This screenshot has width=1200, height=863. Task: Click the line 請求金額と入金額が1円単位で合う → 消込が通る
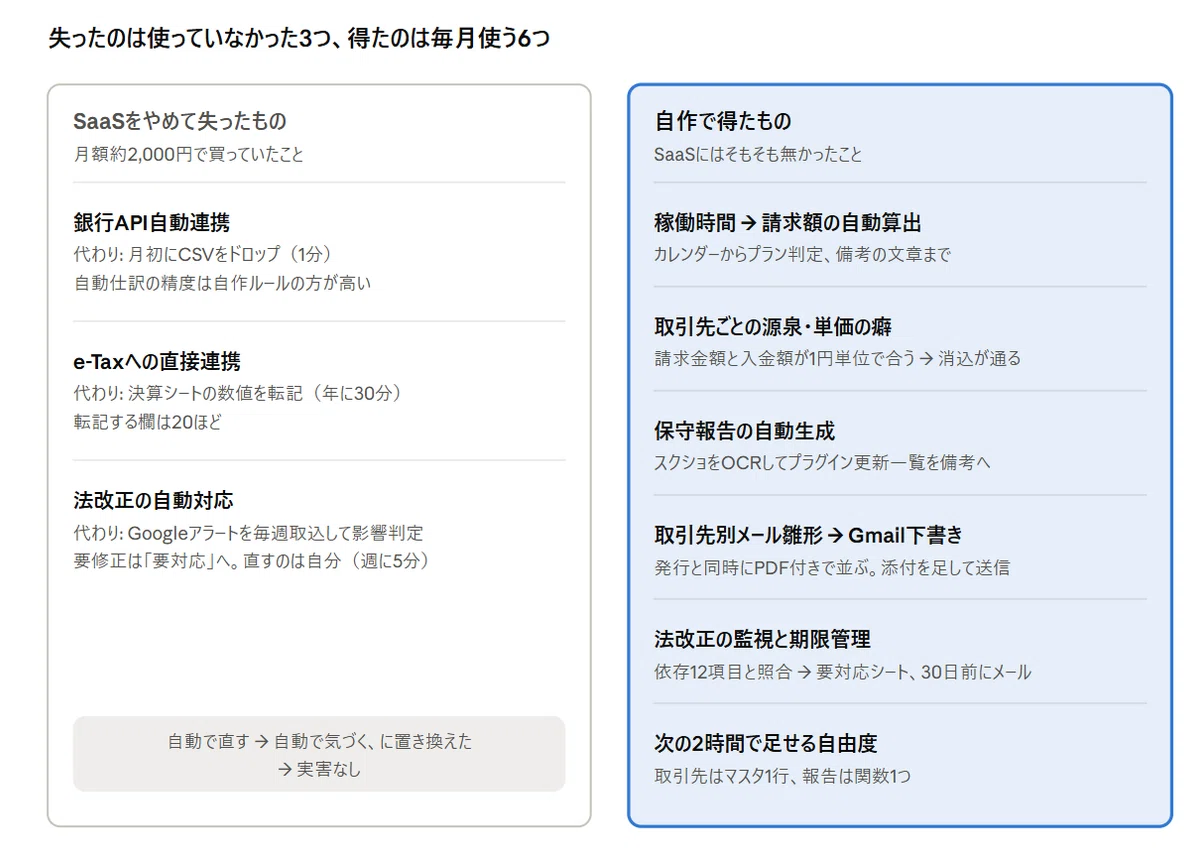click(x=838, y=358)
